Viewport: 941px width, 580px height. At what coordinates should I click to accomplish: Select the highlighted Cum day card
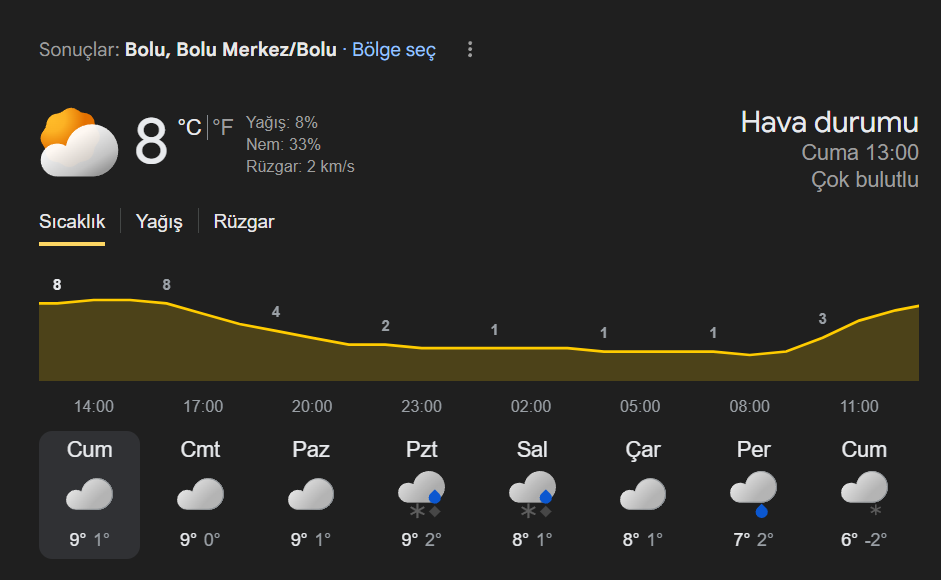[x=89, y=494]
